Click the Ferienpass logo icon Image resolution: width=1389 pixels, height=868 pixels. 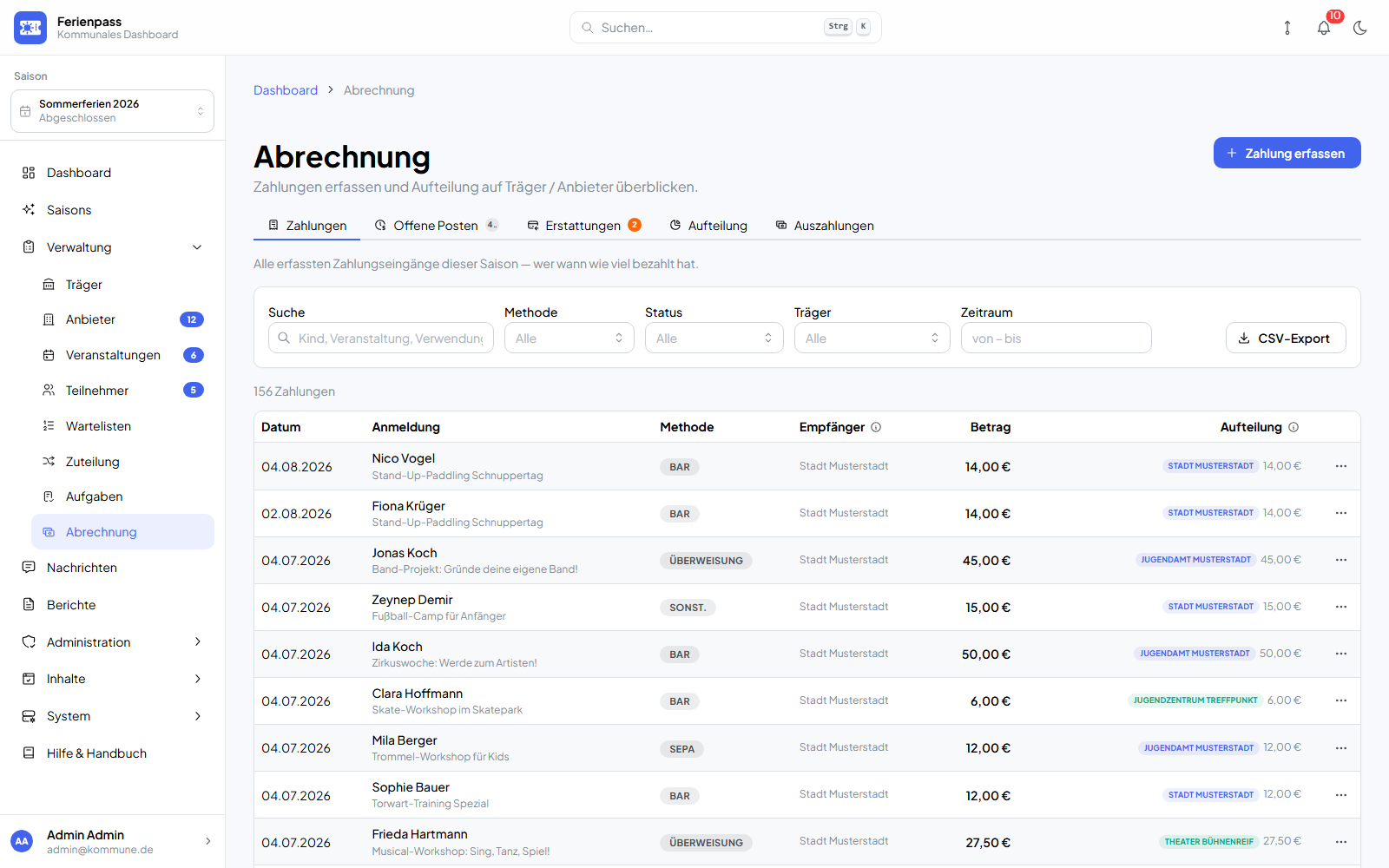(30, 28)
